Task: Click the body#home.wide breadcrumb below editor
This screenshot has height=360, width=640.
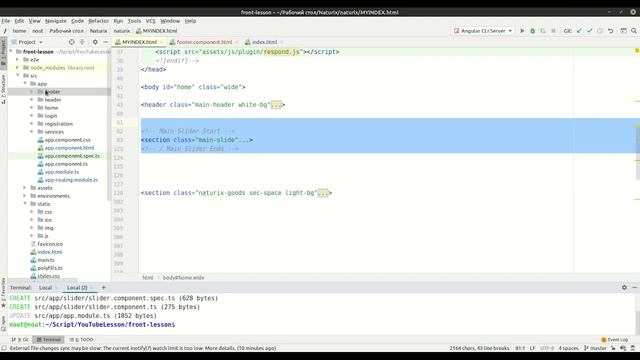Action: pyautogui.click(x=183, y=278)
